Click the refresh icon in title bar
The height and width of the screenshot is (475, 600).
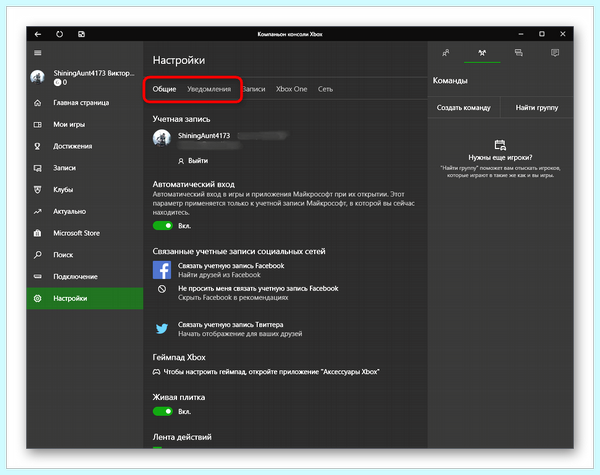pyautogui.click(x=59, y=34)
